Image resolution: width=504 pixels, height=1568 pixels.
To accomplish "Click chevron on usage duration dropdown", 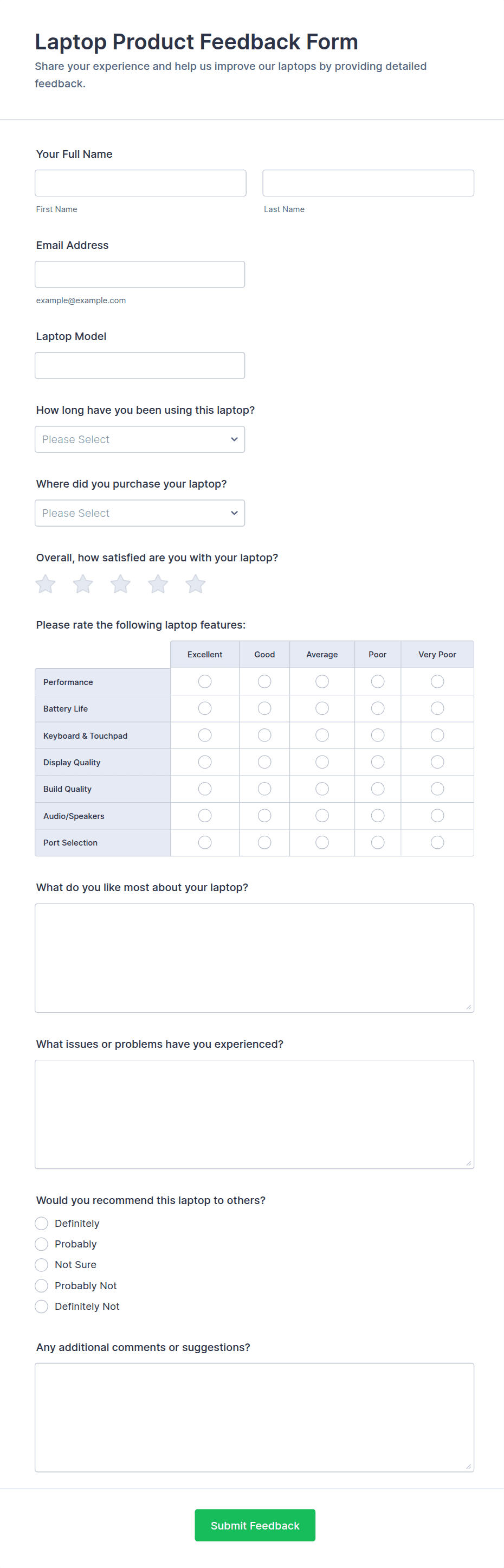I will pos(234,439).
